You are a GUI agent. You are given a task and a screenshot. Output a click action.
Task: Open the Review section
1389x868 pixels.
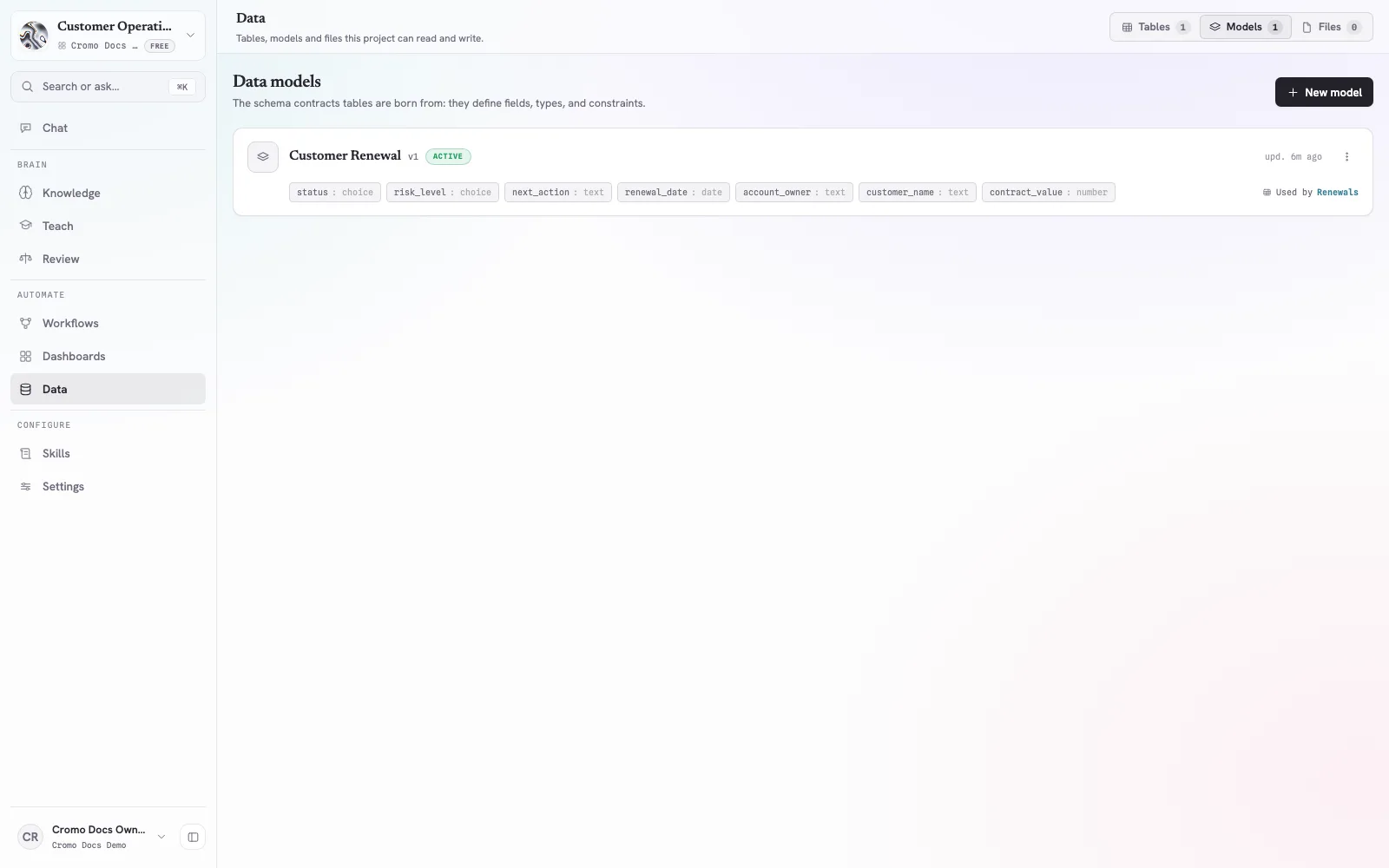click(108, 259)
